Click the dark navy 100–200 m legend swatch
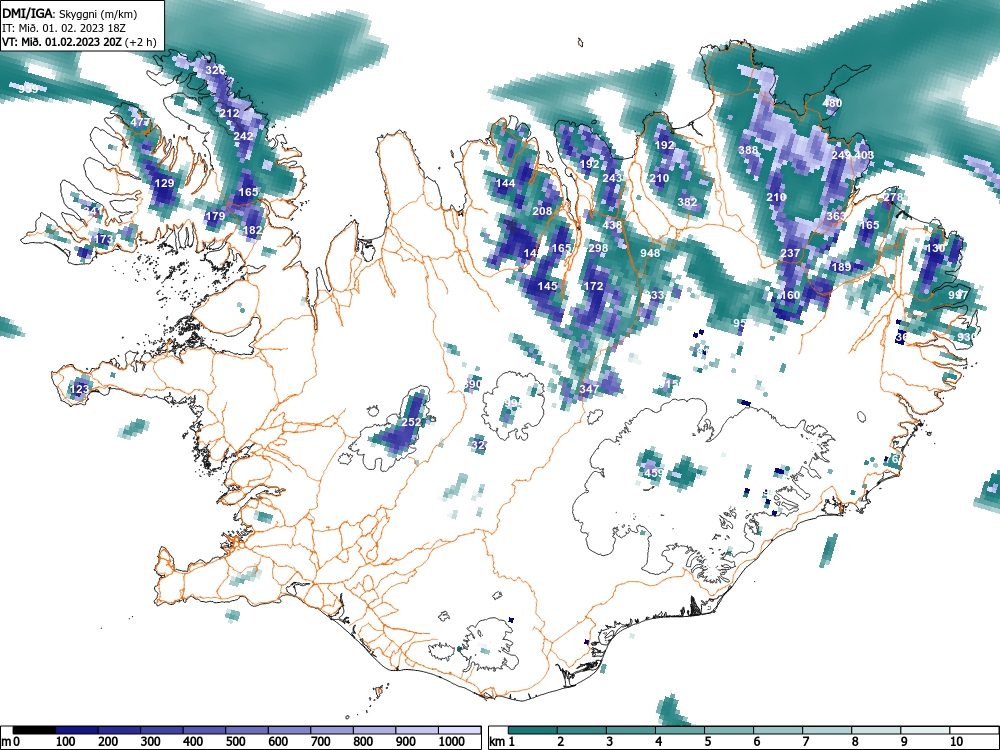The image size is (1000, 750). pyautogui.click(x=77, y=730)
